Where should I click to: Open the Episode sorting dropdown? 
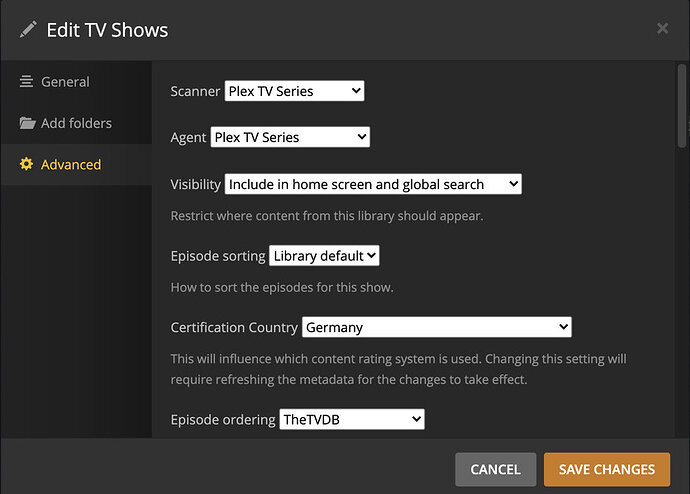324,256
